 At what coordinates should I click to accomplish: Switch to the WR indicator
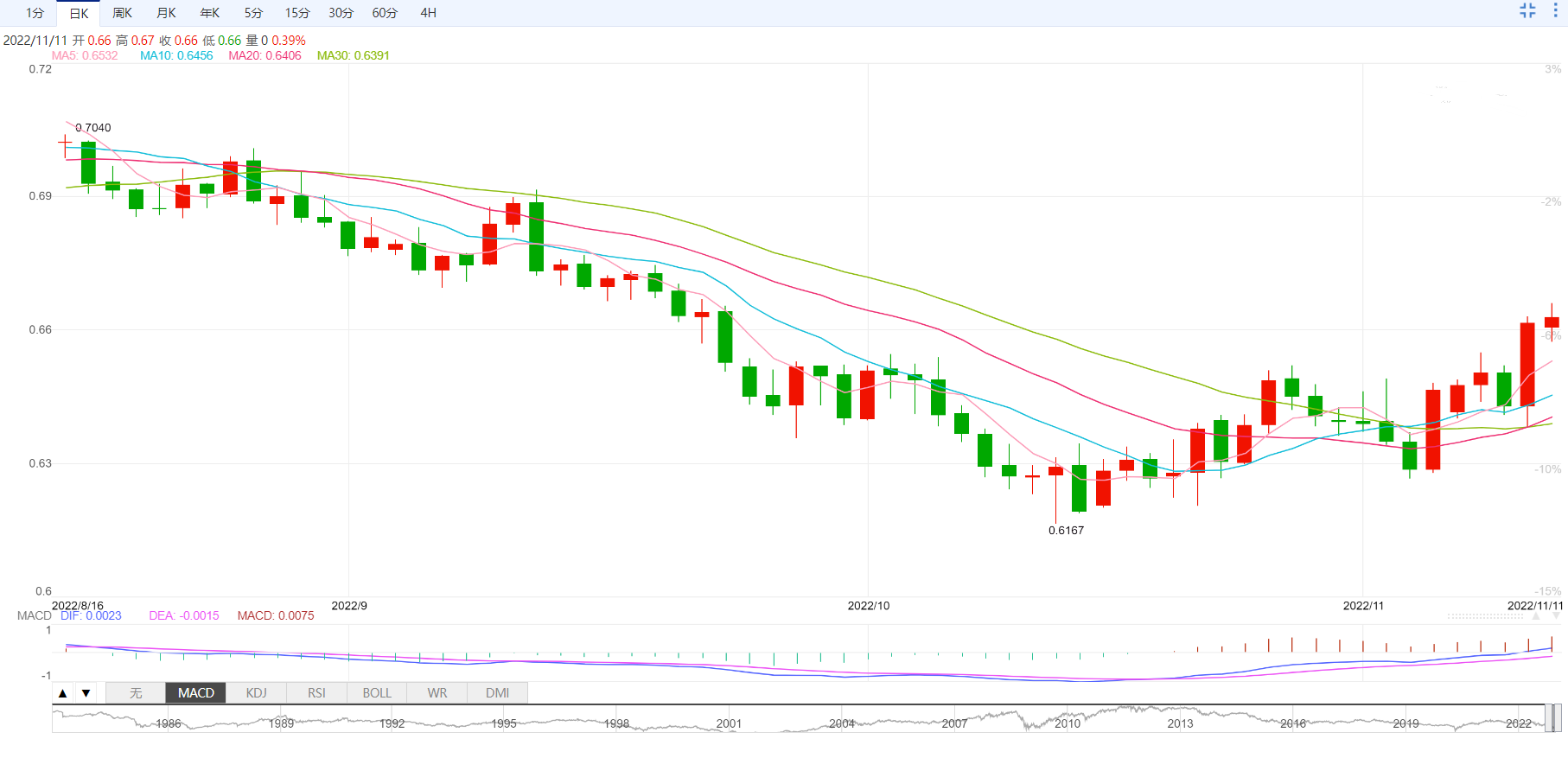(437, 693)
